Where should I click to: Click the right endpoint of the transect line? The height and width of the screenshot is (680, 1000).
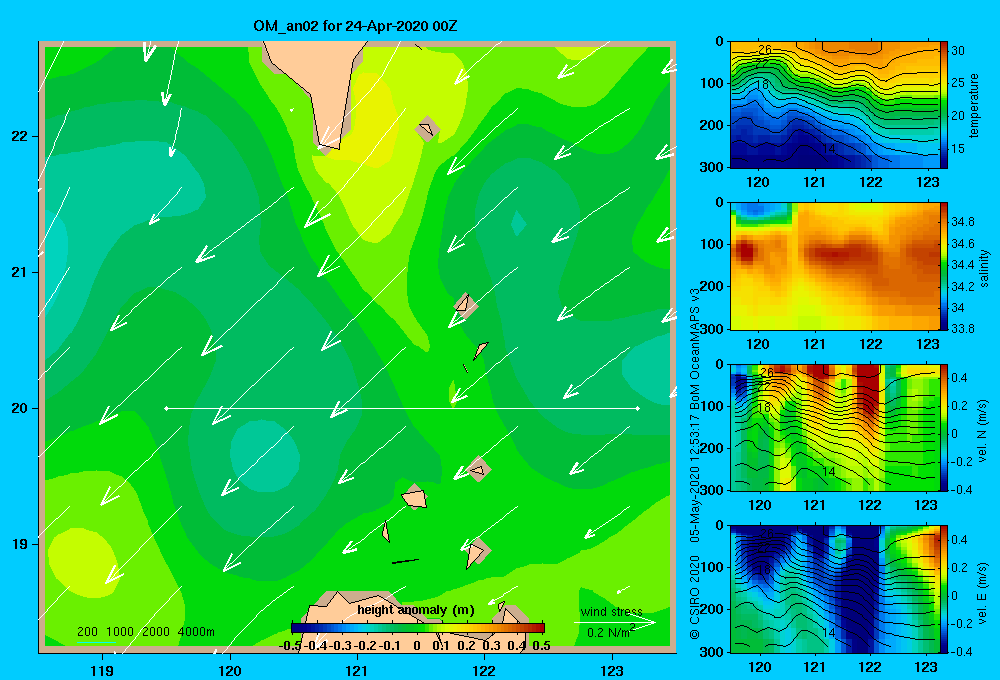pos(638,408)
